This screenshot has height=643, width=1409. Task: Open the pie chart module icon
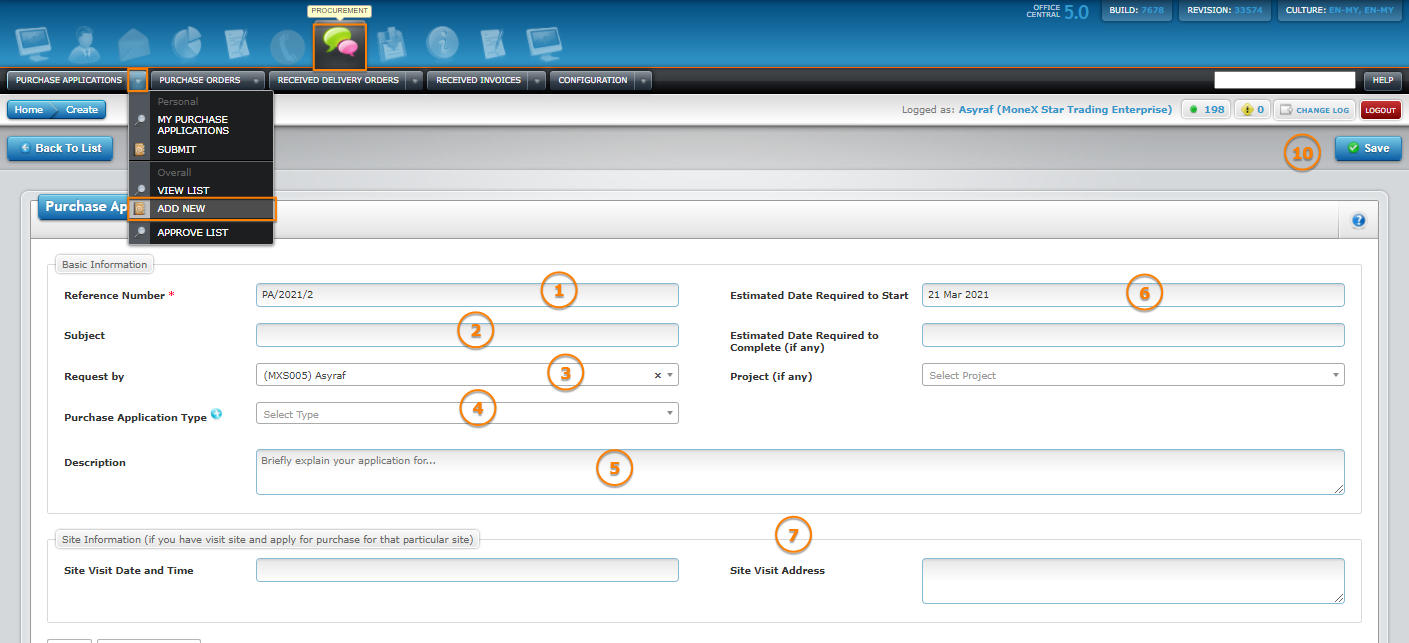pos(187,44)
